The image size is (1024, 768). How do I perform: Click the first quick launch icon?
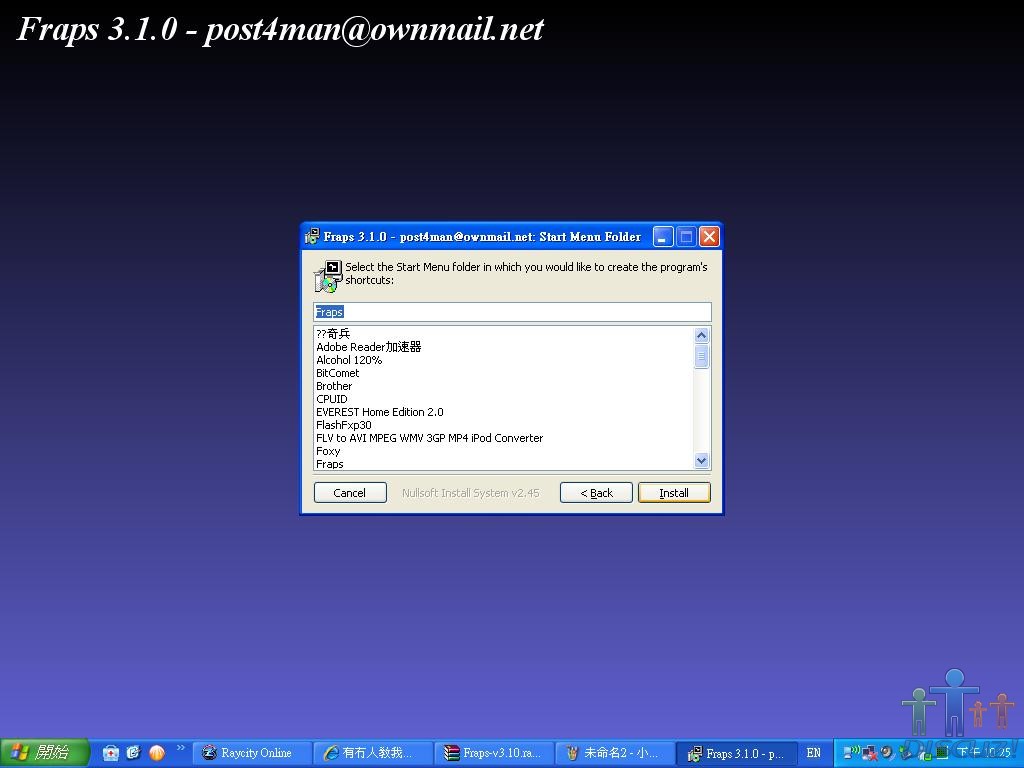click(111, 752)
